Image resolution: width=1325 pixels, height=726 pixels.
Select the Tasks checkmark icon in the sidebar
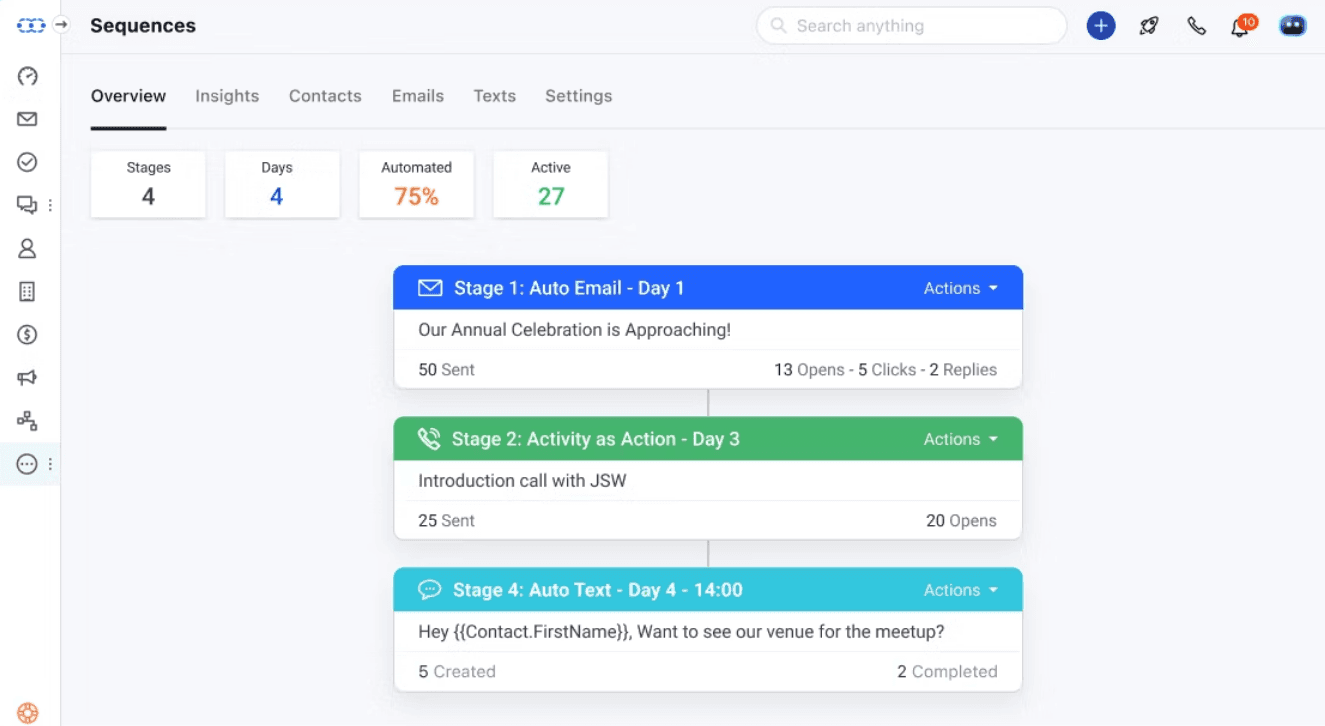tap(27, 161)
